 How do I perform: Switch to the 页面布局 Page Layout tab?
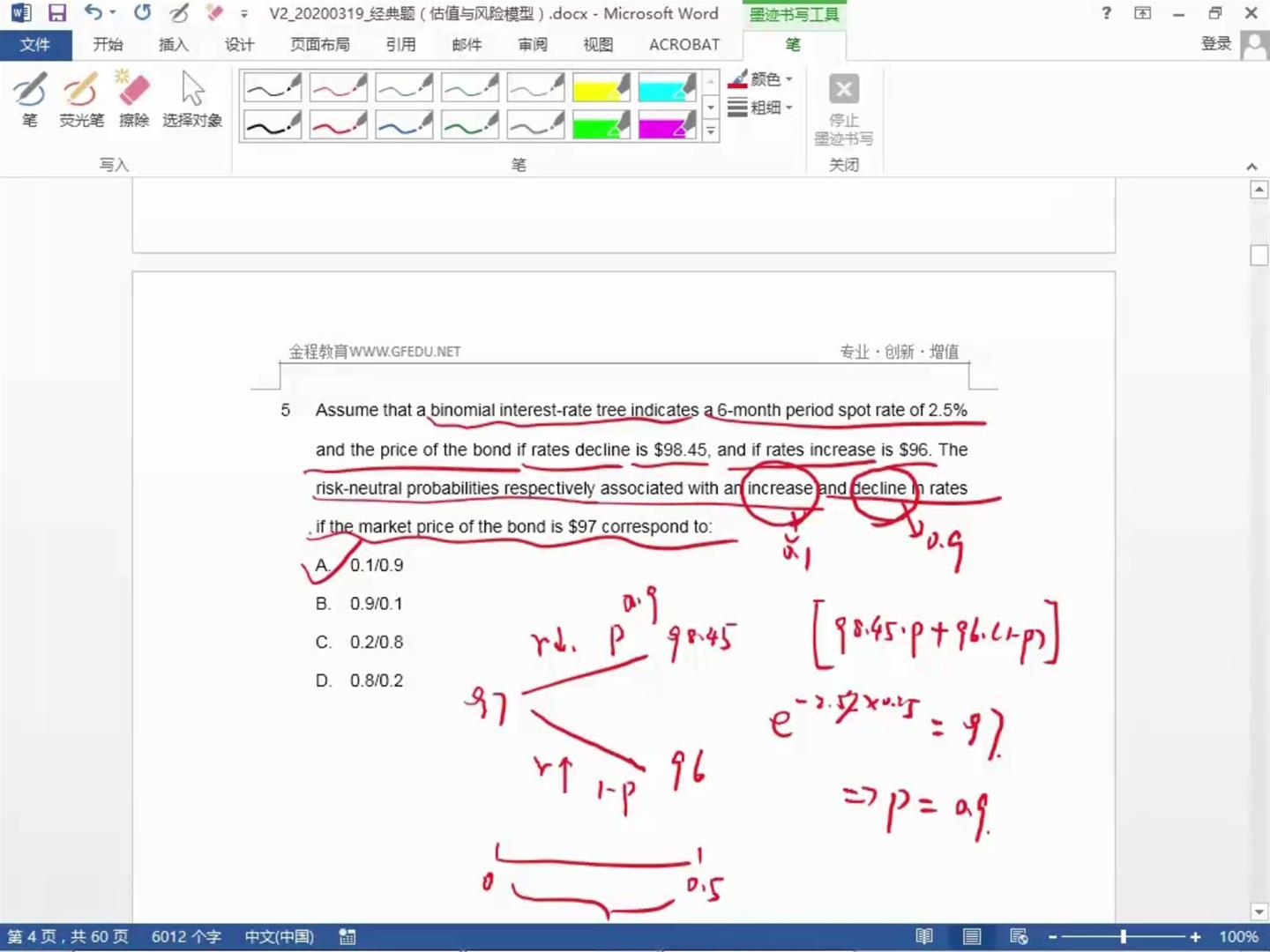[319, 45]
